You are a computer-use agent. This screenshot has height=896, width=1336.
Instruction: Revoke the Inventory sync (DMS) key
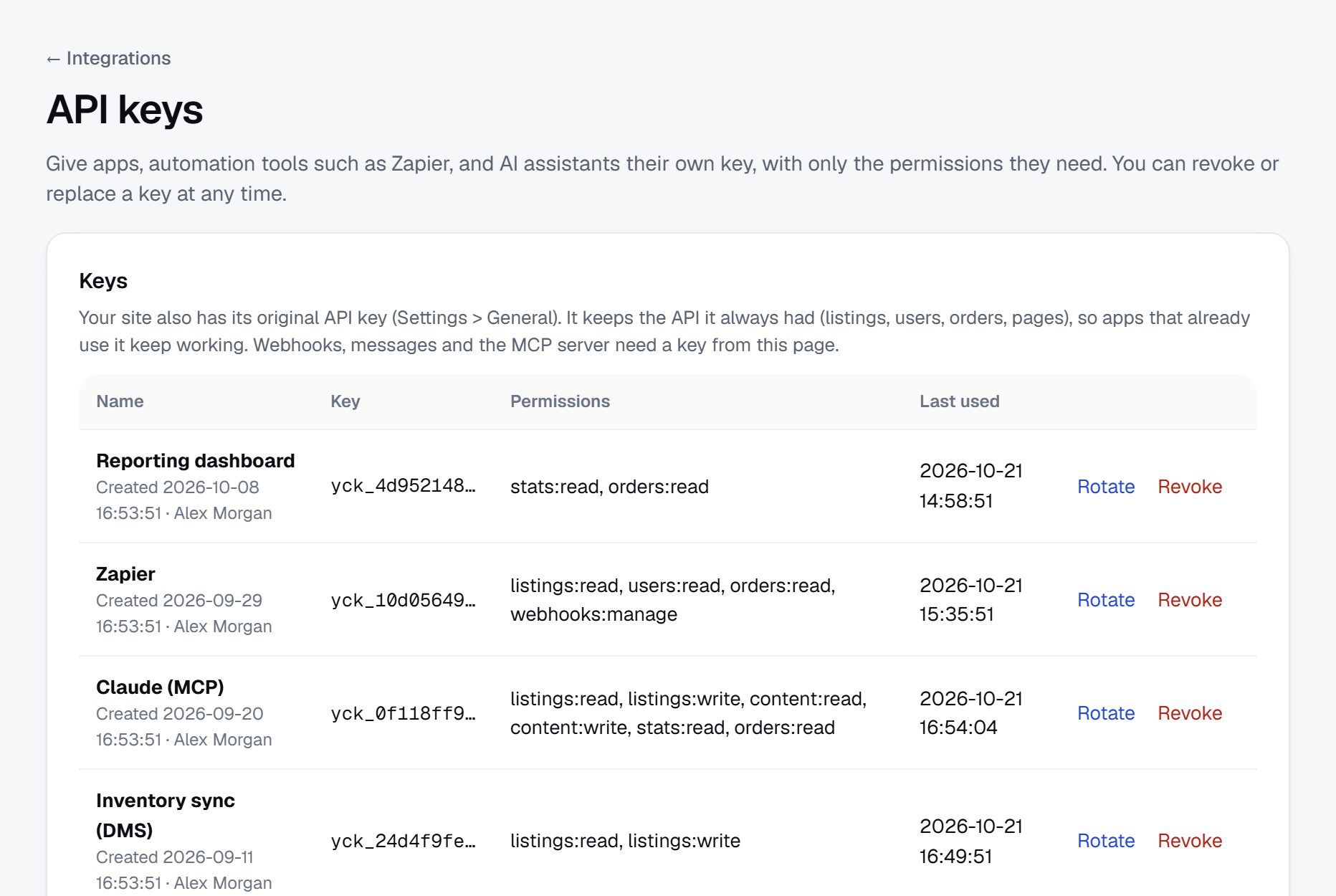[1190, 840]
